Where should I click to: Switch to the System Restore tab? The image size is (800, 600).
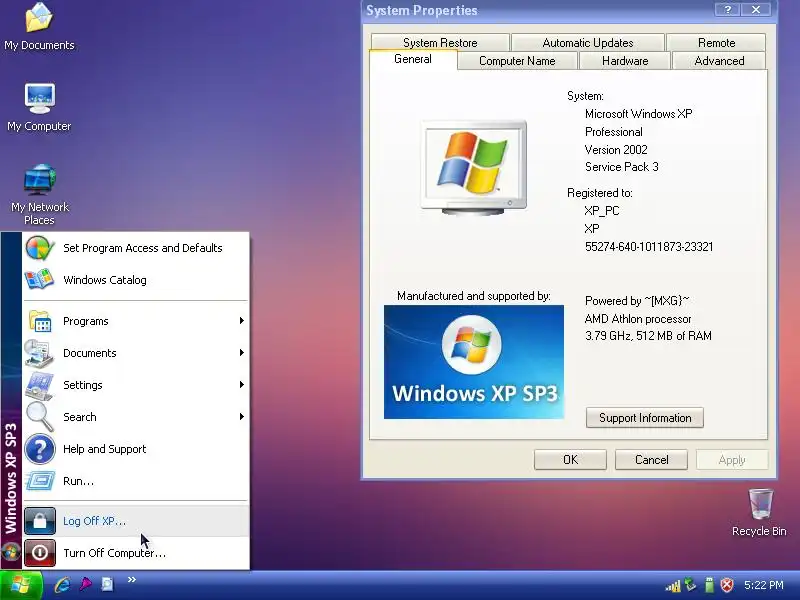(440, 43)
